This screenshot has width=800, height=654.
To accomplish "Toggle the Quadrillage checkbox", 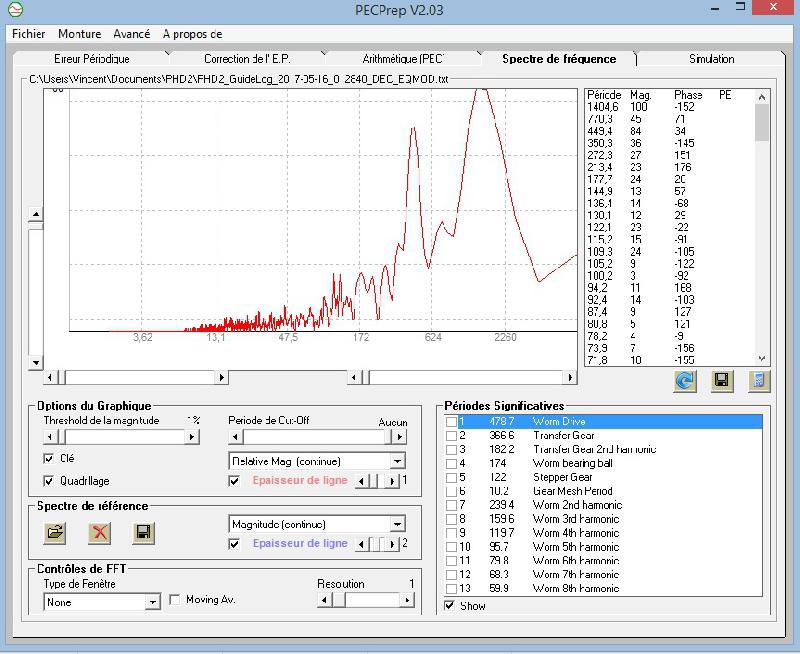I will tap(48, 481).
